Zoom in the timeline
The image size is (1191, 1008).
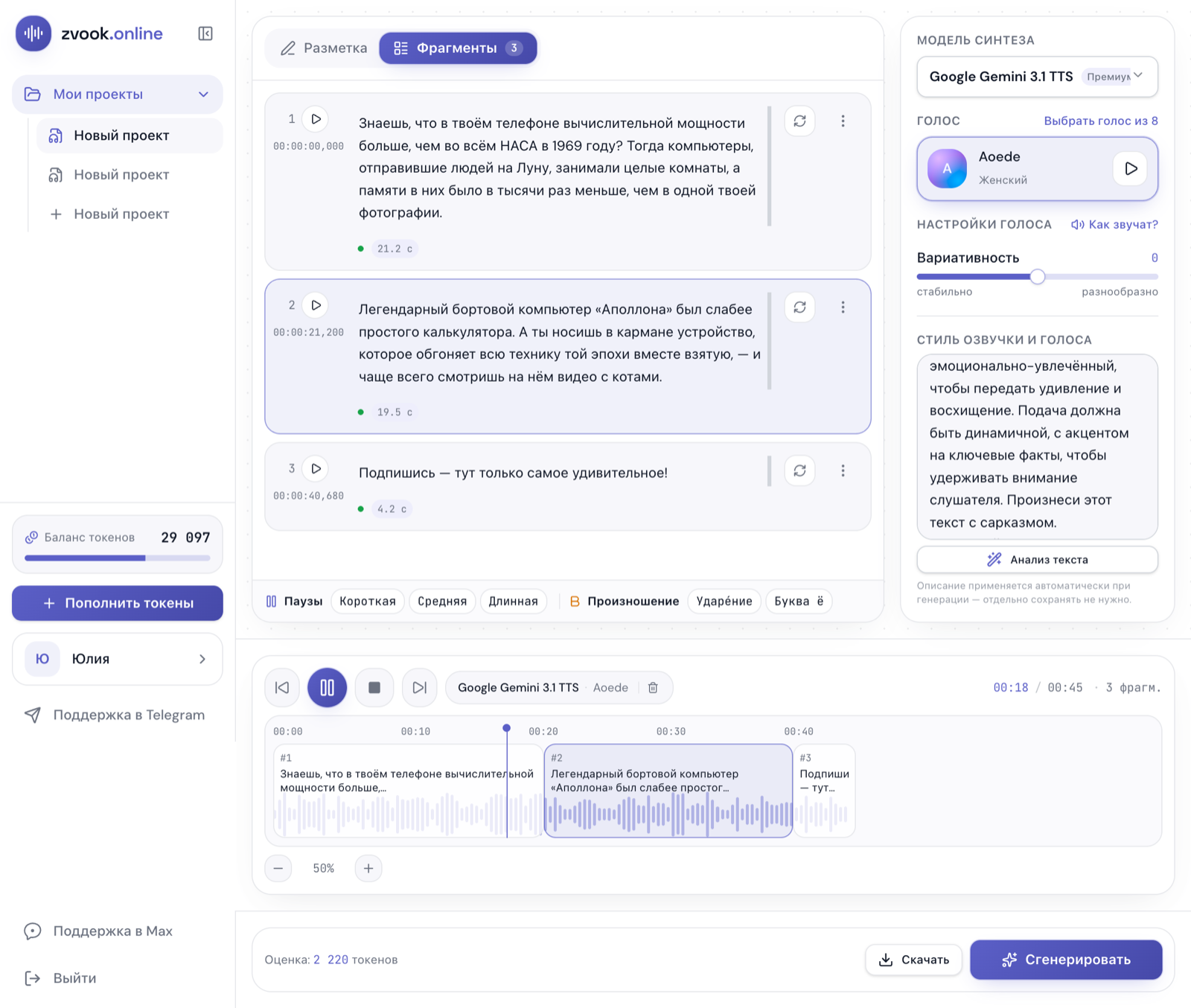[x=368, y=869]
